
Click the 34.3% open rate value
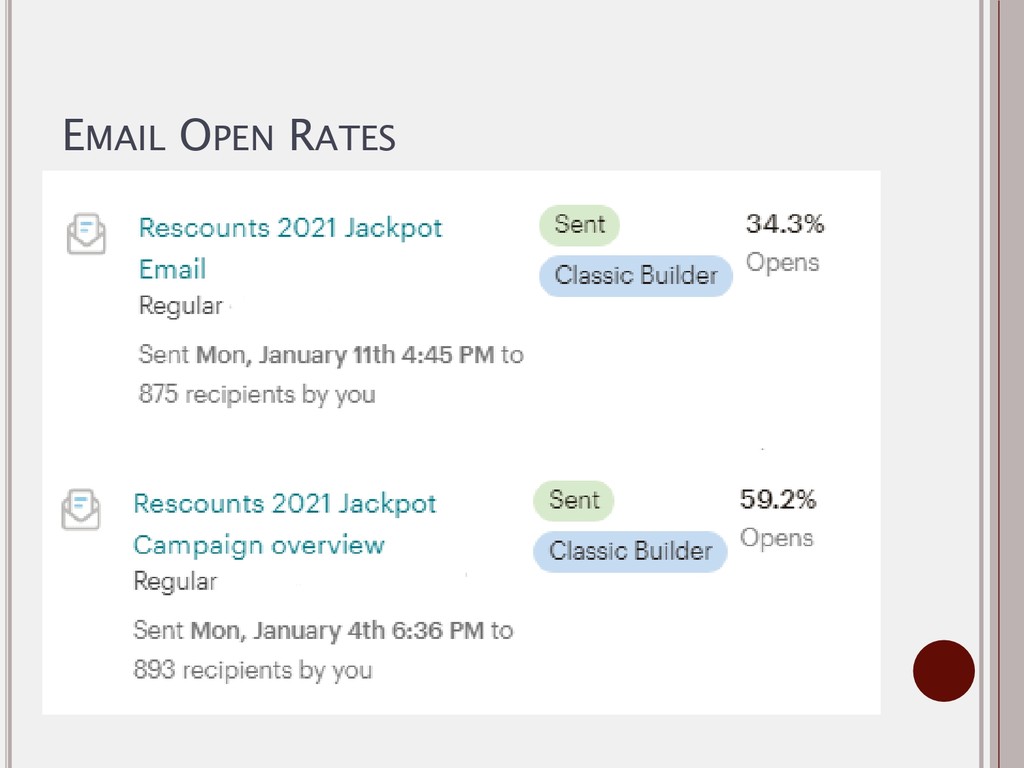point(785,224)
